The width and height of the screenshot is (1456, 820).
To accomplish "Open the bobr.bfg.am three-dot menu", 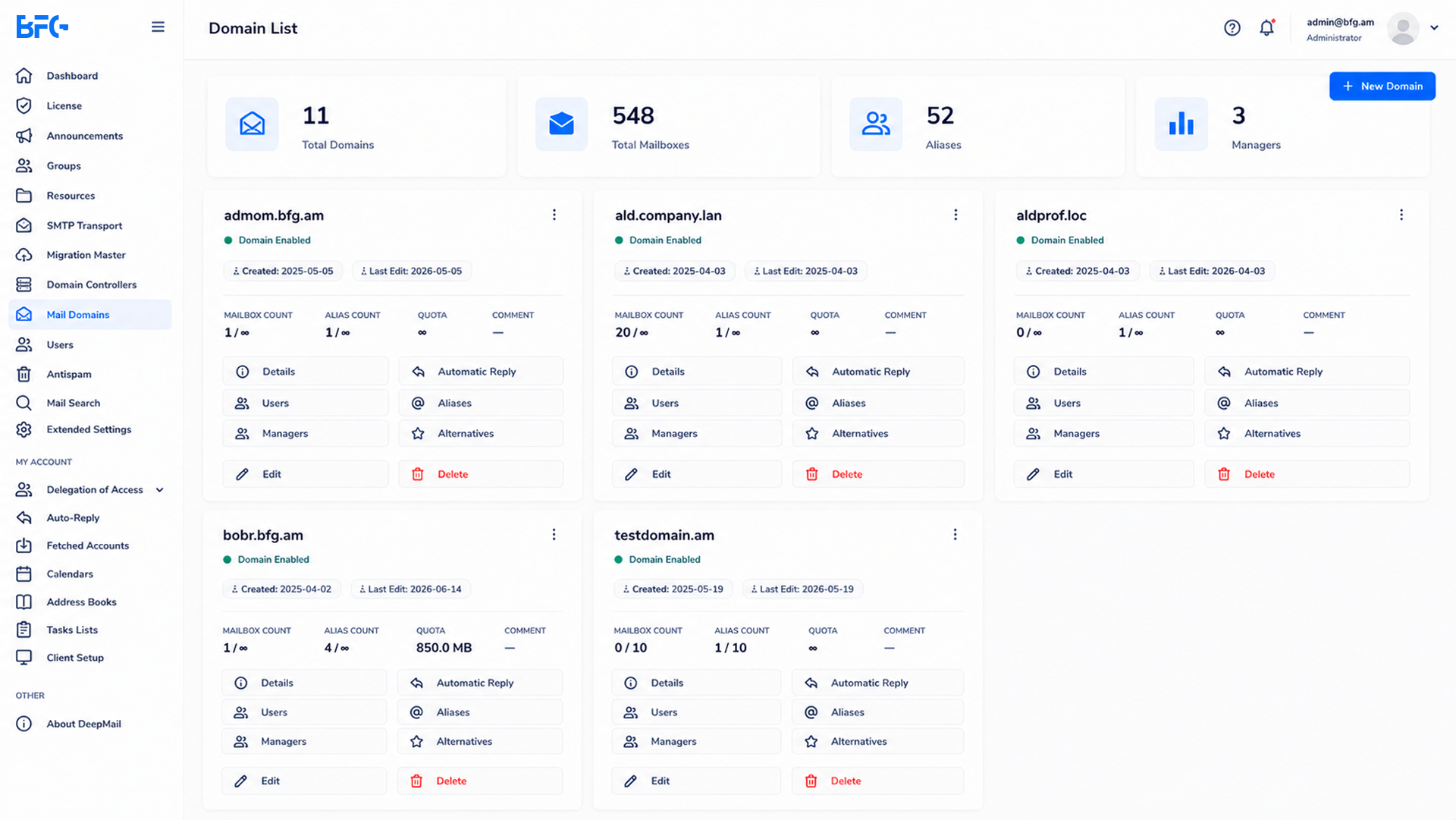I will [x=554, y=535].
